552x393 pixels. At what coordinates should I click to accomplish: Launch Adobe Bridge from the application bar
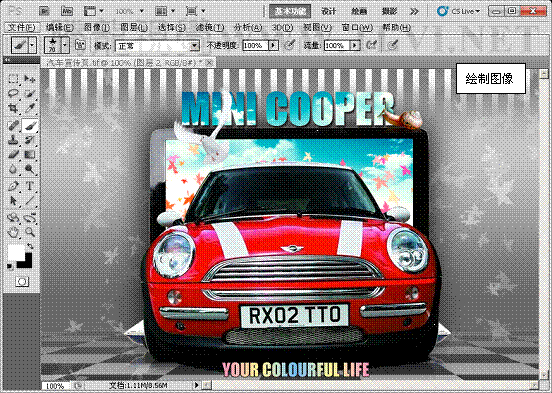tap(44, 11)
